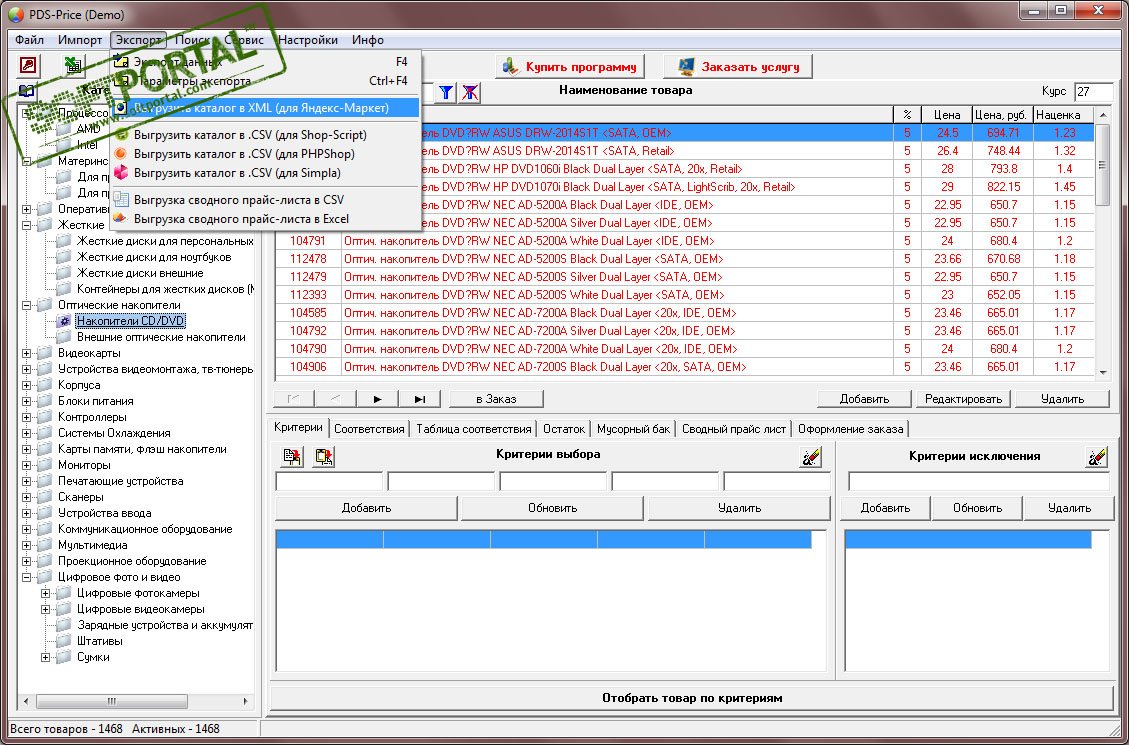Open the Мусорный бак tab
The width and height of the screenshot is (1129, 745).
tap(634, 429)
